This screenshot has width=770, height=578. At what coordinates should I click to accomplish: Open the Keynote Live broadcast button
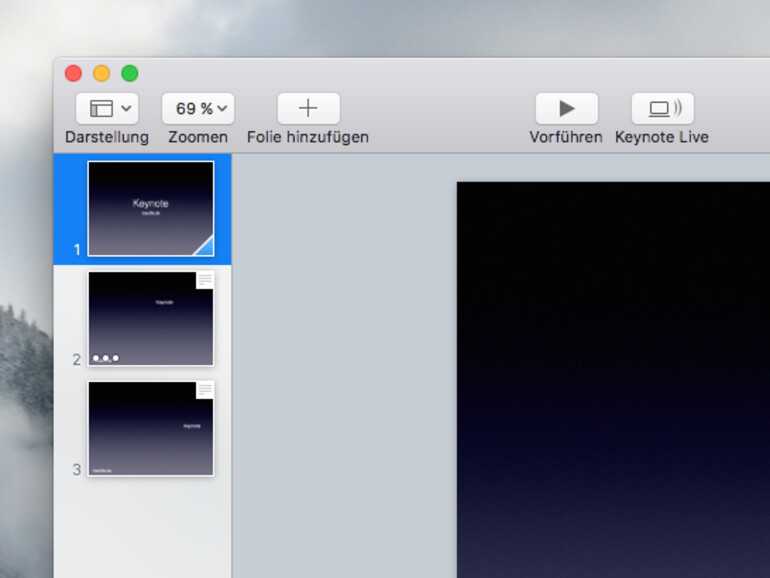(x=662, y=109)
